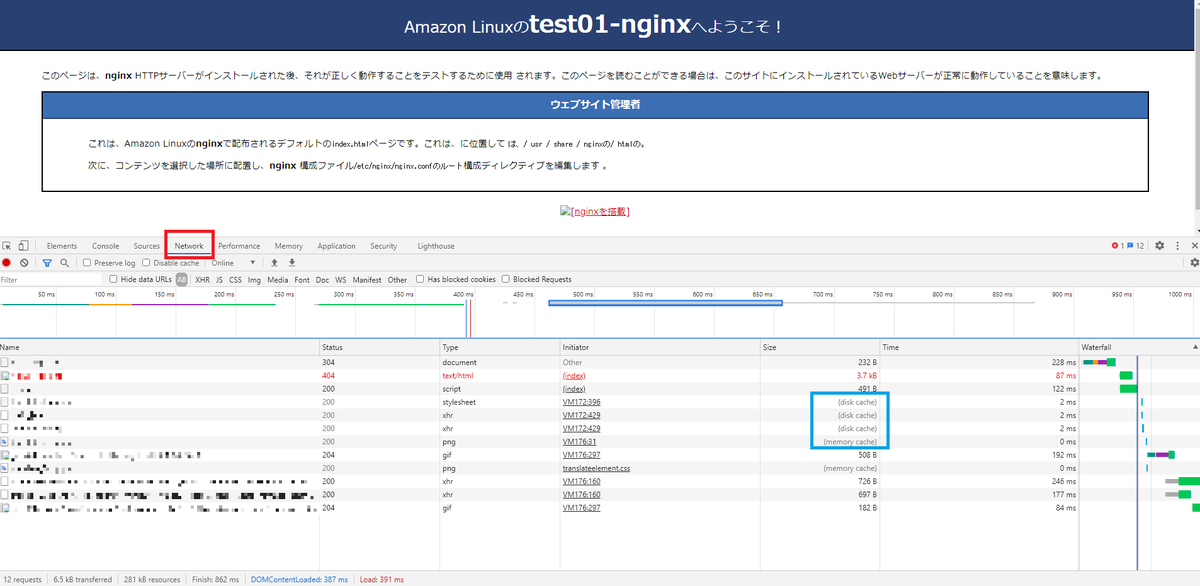The width and height of the screenshot is (1200, 586).
Task: Enable Preserve log checkbox
Action: pyautogui.click(x=87, y=263)
